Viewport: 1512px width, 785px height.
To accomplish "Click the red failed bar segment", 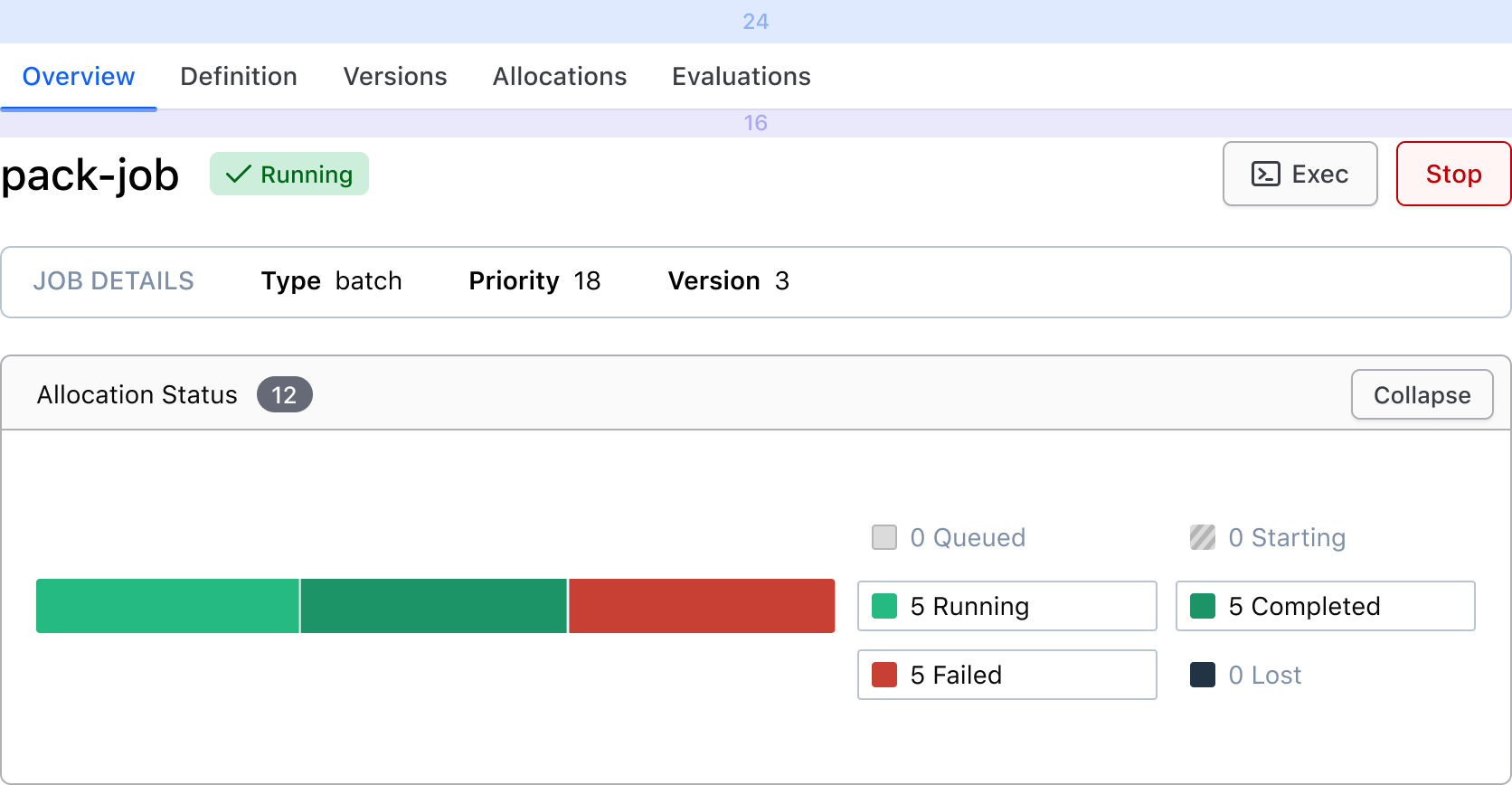I will point(702,606).
